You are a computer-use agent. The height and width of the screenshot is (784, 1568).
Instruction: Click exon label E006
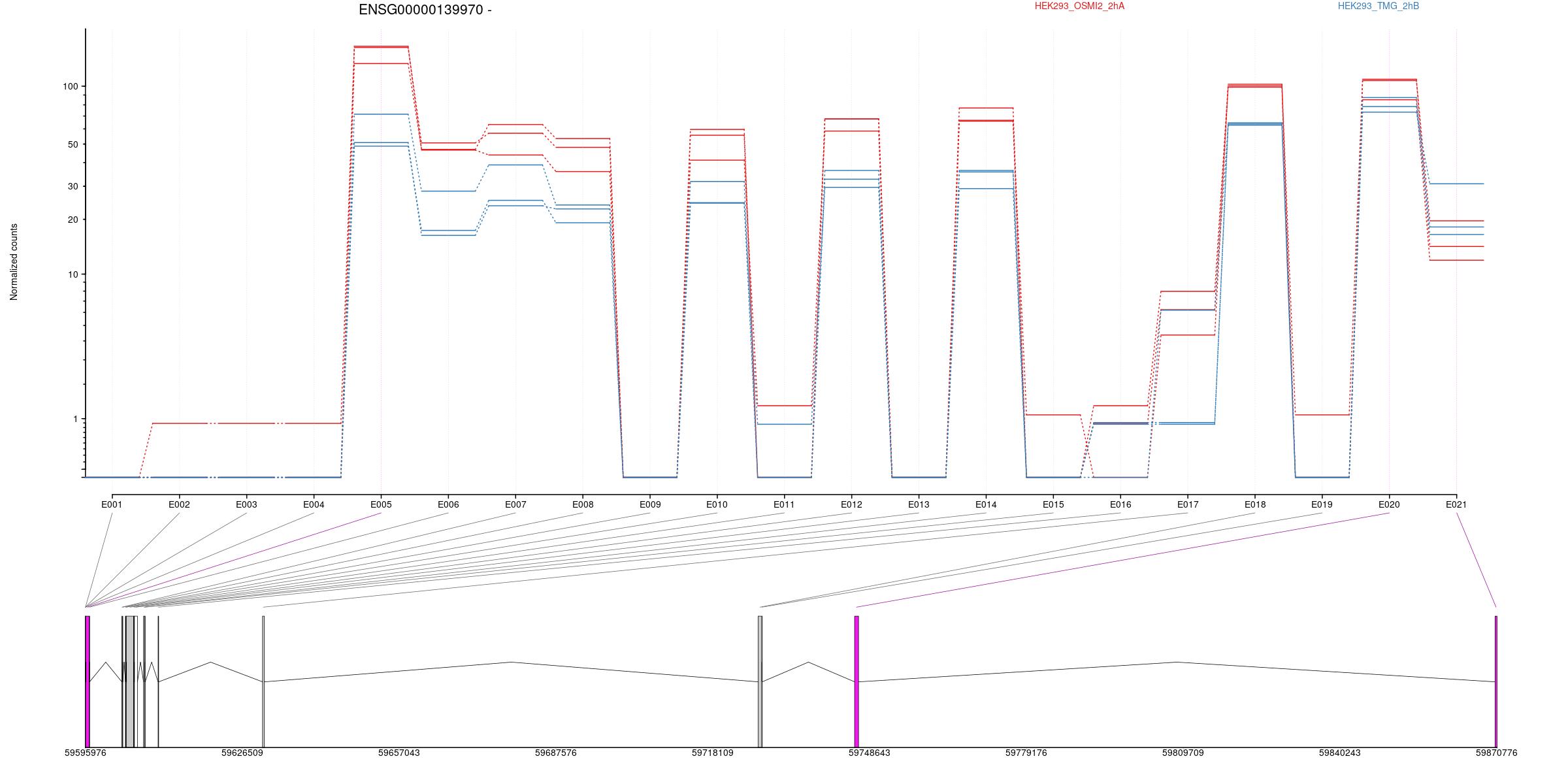point(448,504)
